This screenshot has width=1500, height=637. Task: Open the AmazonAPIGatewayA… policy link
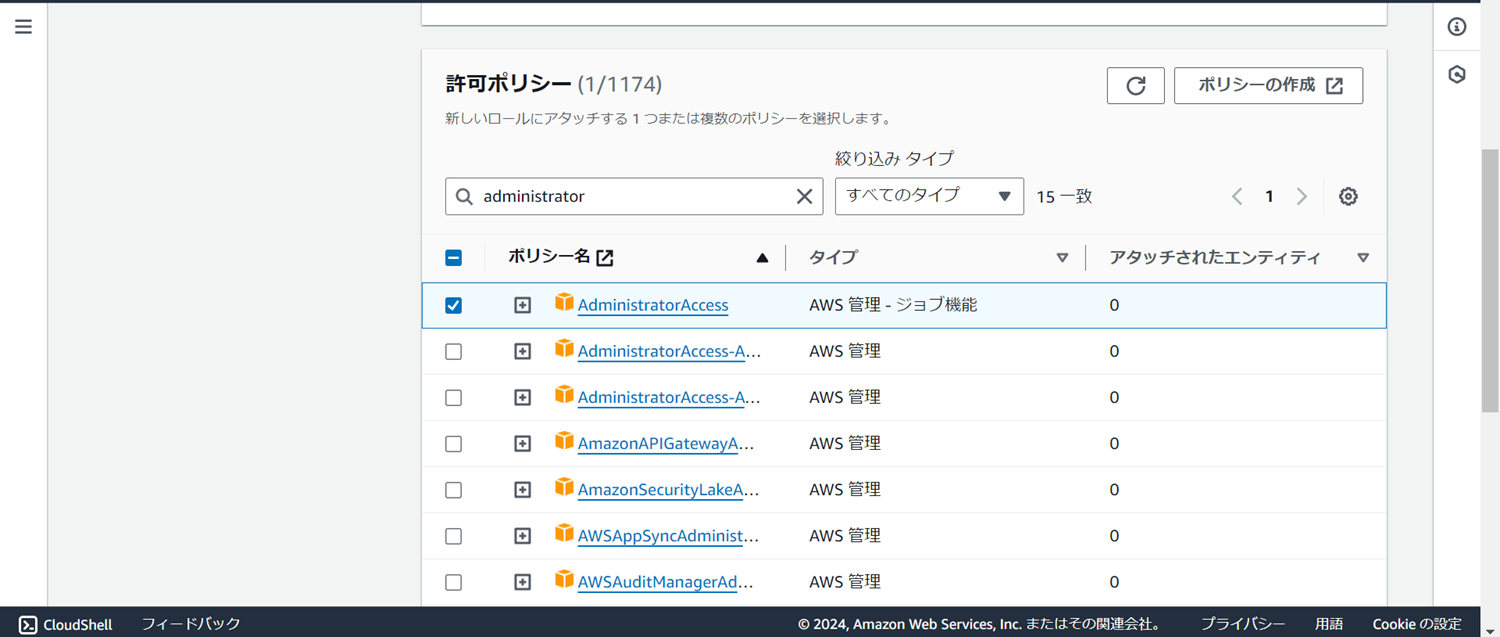pos(666,444)
